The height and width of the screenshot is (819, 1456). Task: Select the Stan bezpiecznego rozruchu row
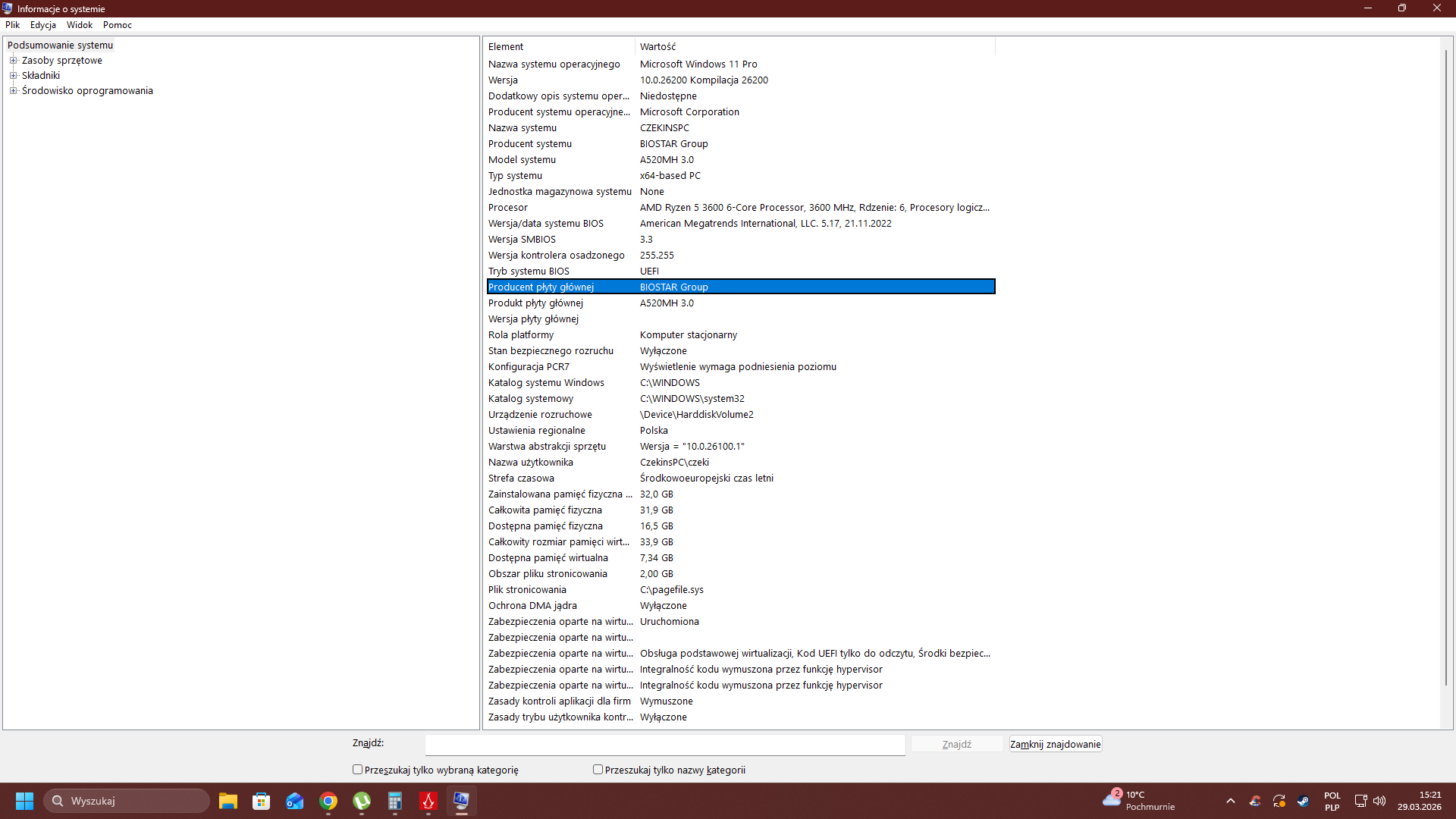click(741, 351)
